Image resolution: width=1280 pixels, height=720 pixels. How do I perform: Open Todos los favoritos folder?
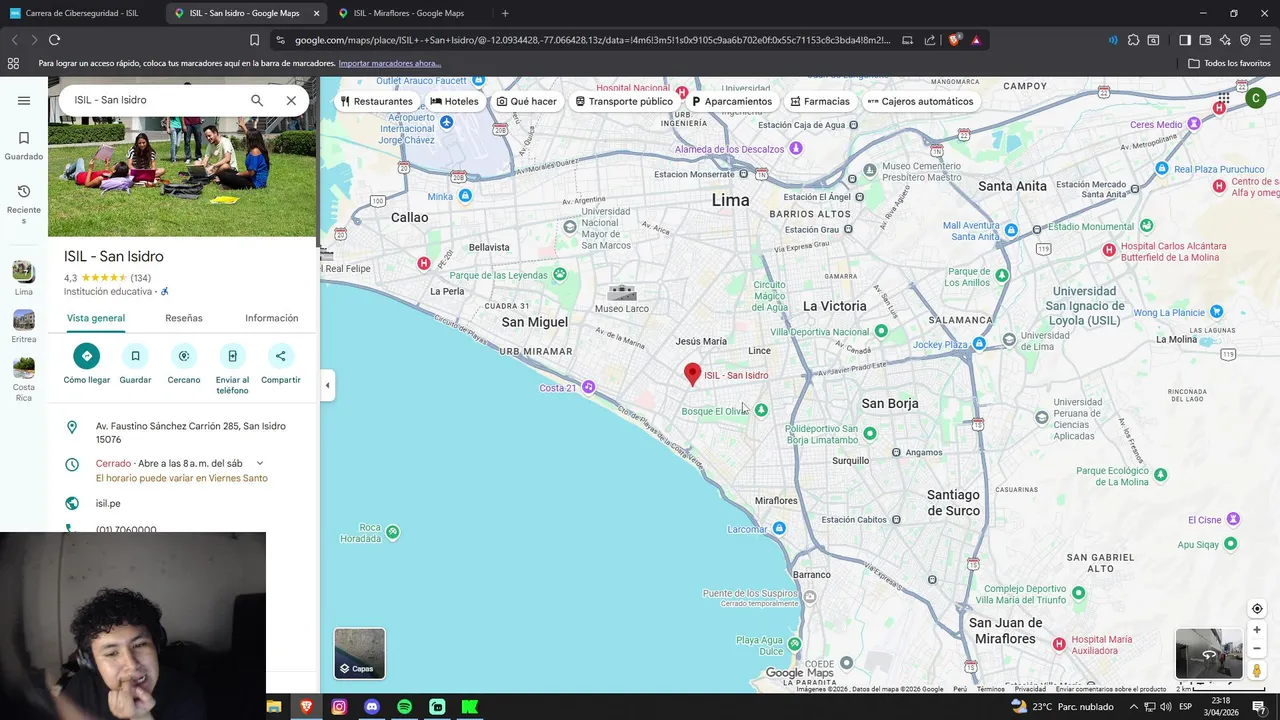point(1229,63)
